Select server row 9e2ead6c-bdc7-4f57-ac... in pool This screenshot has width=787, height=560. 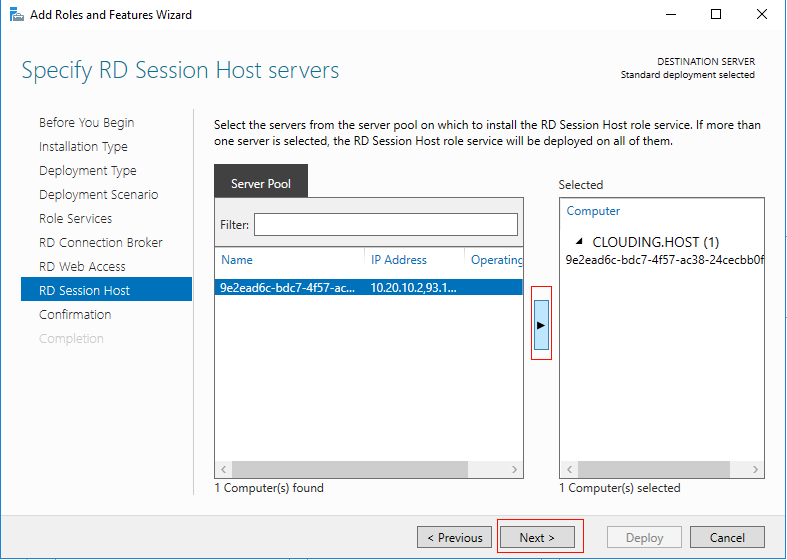coord(368,288)
